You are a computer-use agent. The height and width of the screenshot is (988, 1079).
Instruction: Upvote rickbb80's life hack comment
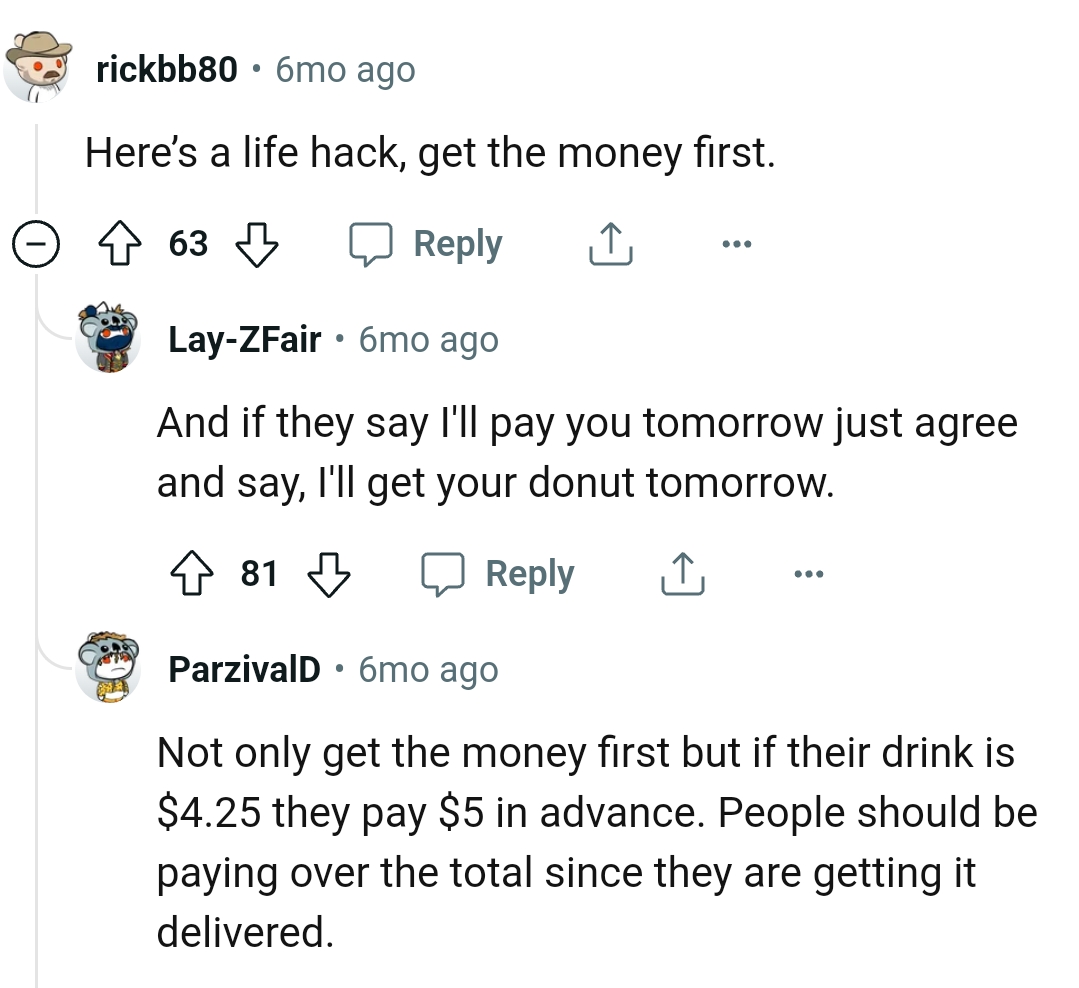click(x=121, y=243)
